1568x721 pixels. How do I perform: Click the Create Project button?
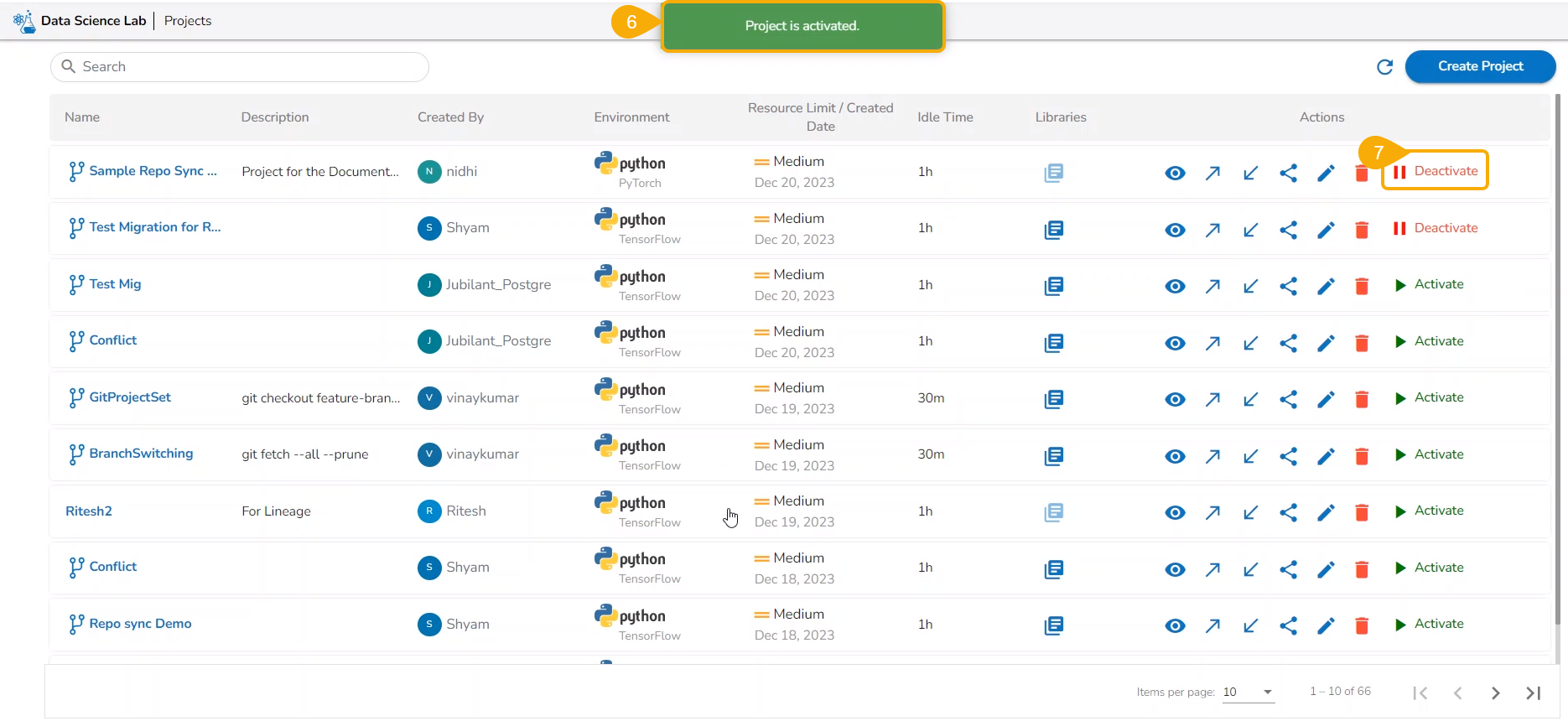pyautogui.click(x=1480, y=66)
